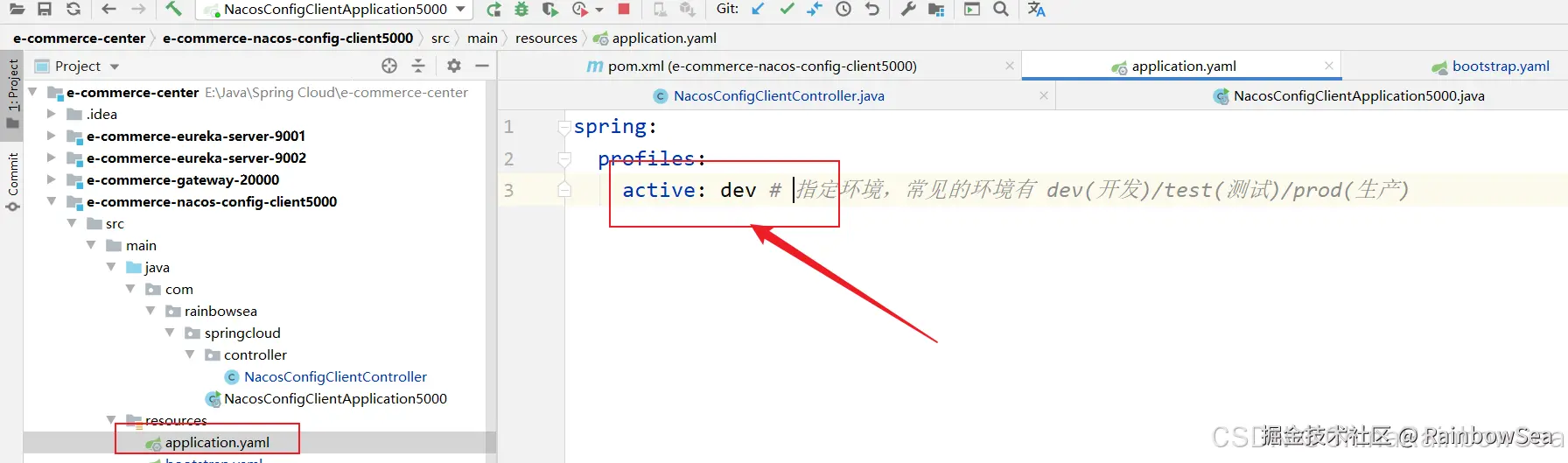Click the Save All disk icon
1568x463 pixels.
[45, 10]
